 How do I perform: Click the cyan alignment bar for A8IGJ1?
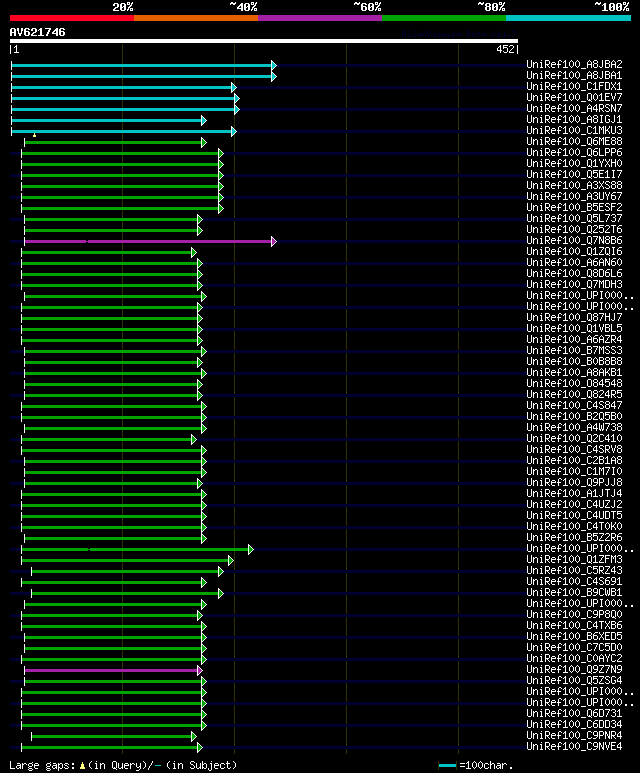pyautogui.click(x=107, y=120)
